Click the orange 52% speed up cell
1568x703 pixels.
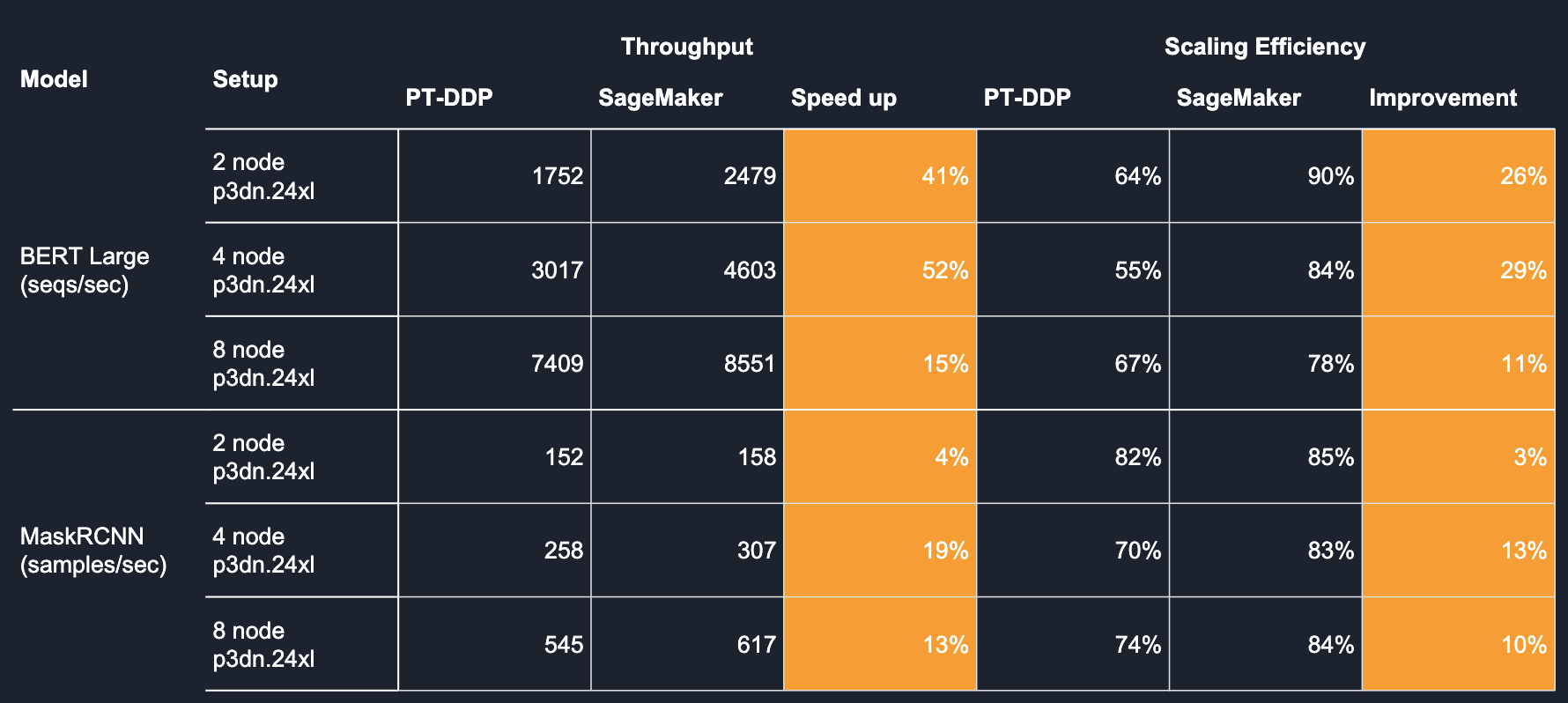point(880,270)
